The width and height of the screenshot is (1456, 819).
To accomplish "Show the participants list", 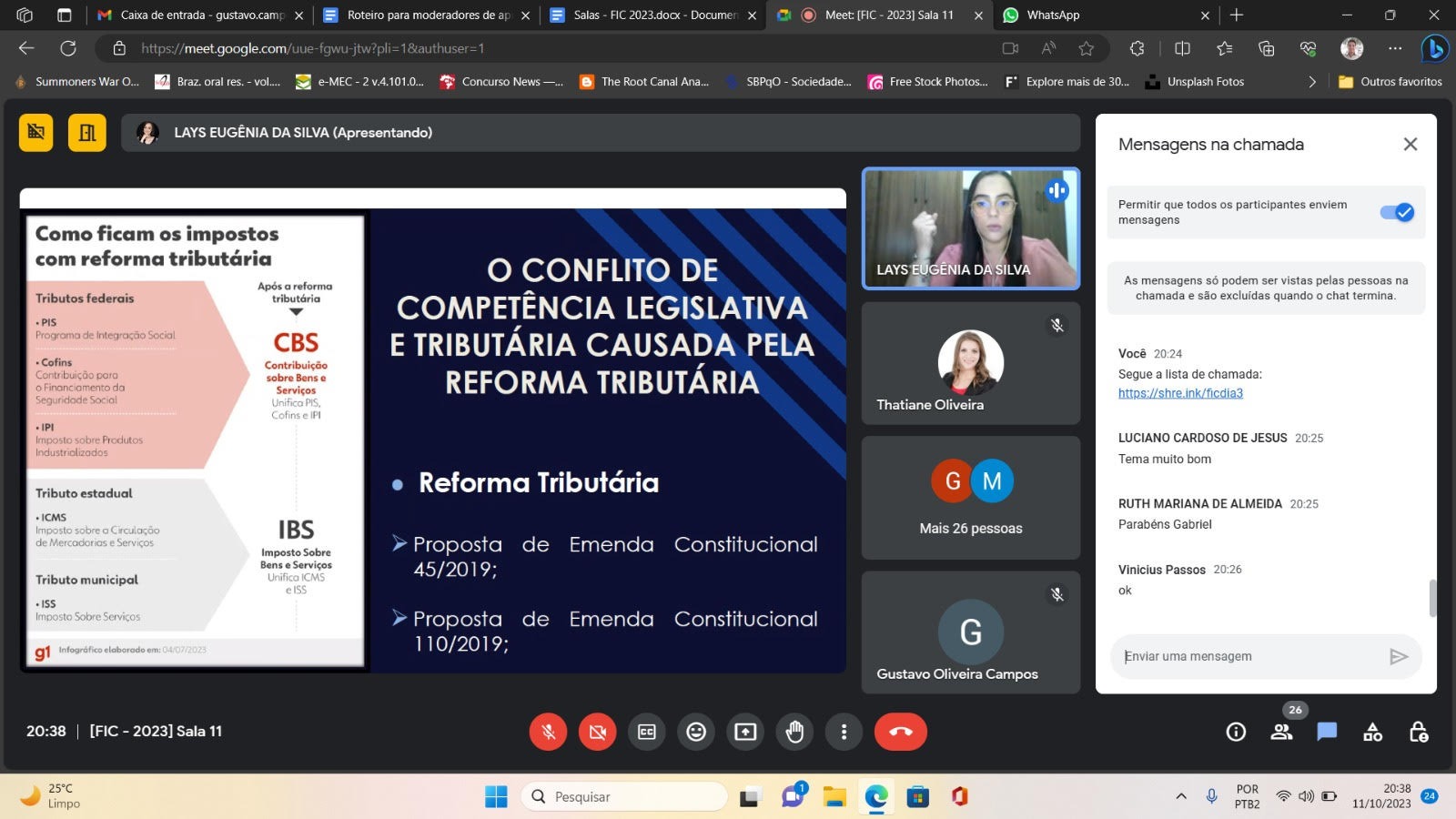I will point(1281,732).
